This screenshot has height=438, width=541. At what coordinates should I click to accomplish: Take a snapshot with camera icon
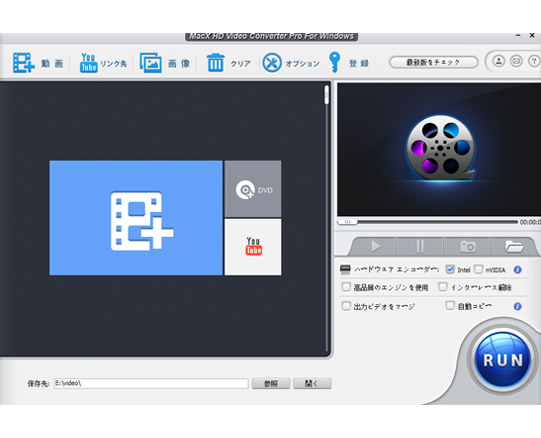468,246
